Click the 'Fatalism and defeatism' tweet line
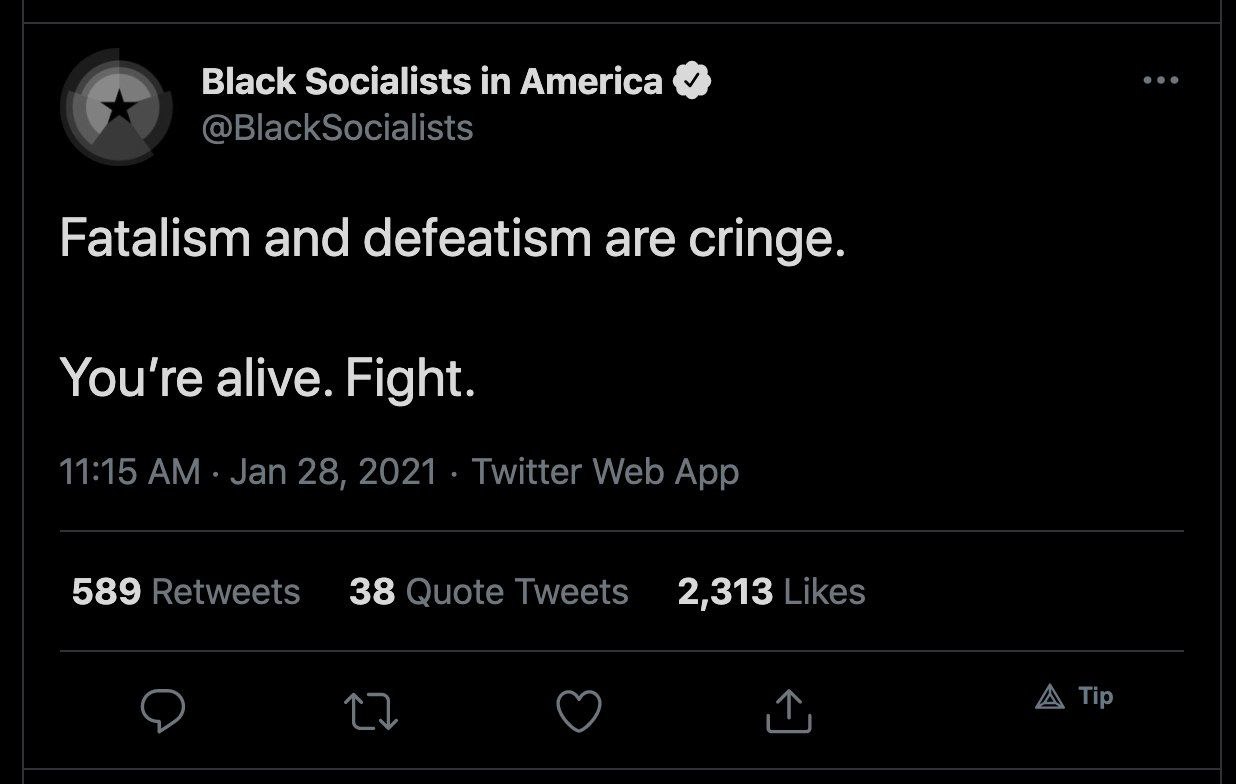This screenshot has height=784, width=1236. click(x=452, y=240)
